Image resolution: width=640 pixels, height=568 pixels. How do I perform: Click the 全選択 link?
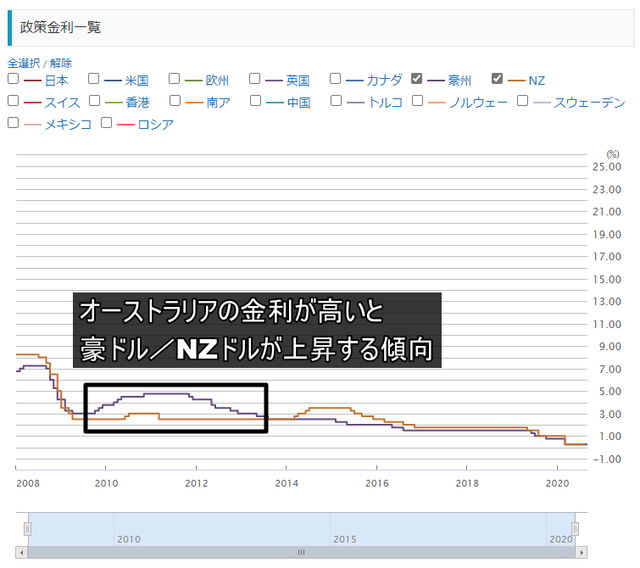tap(24, 63)
